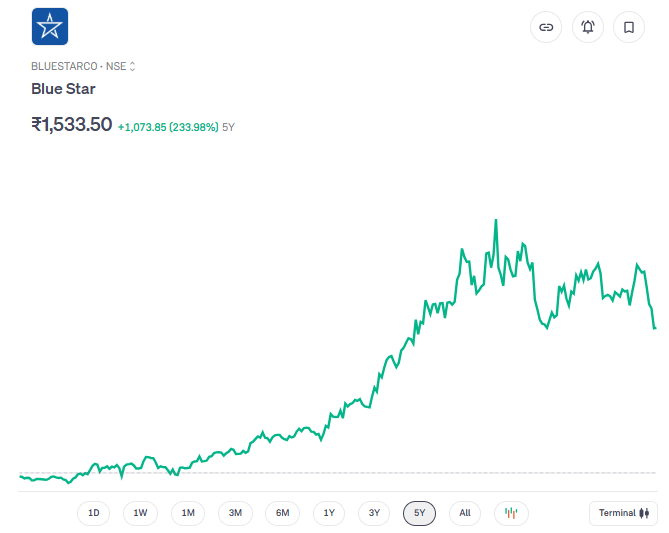Select the 6M chart period
This screenshot has height=533, width=669.
click(x=283, y=513)
